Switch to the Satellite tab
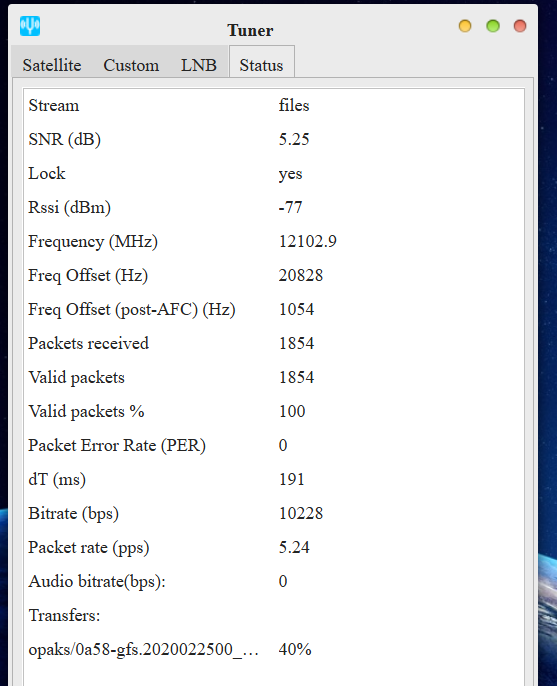This screenshot has width=557, height=686. pyautogui.click(x=52, y=65)
